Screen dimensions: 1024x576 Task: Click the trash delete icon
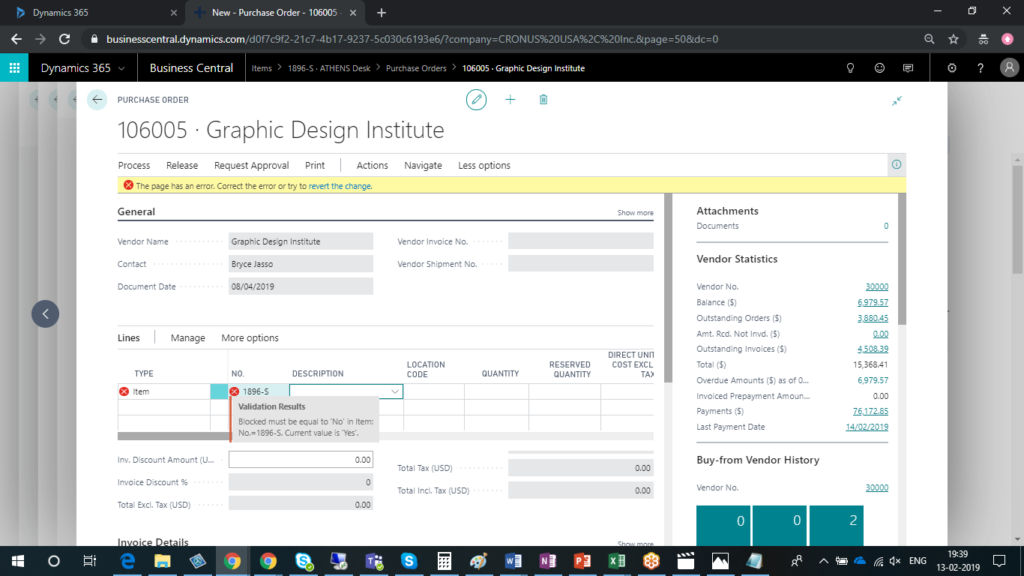point(543,100)
